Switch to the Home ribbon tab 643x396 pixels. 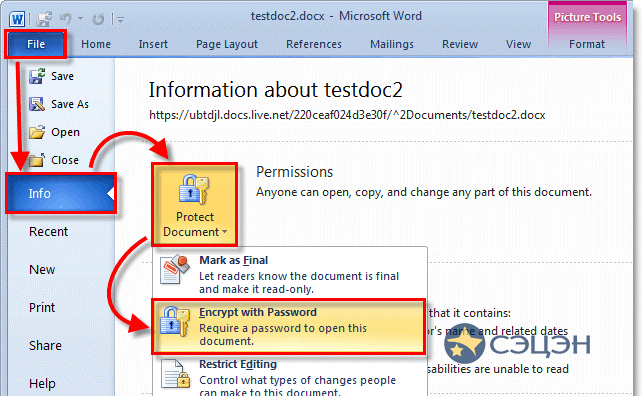96,44
